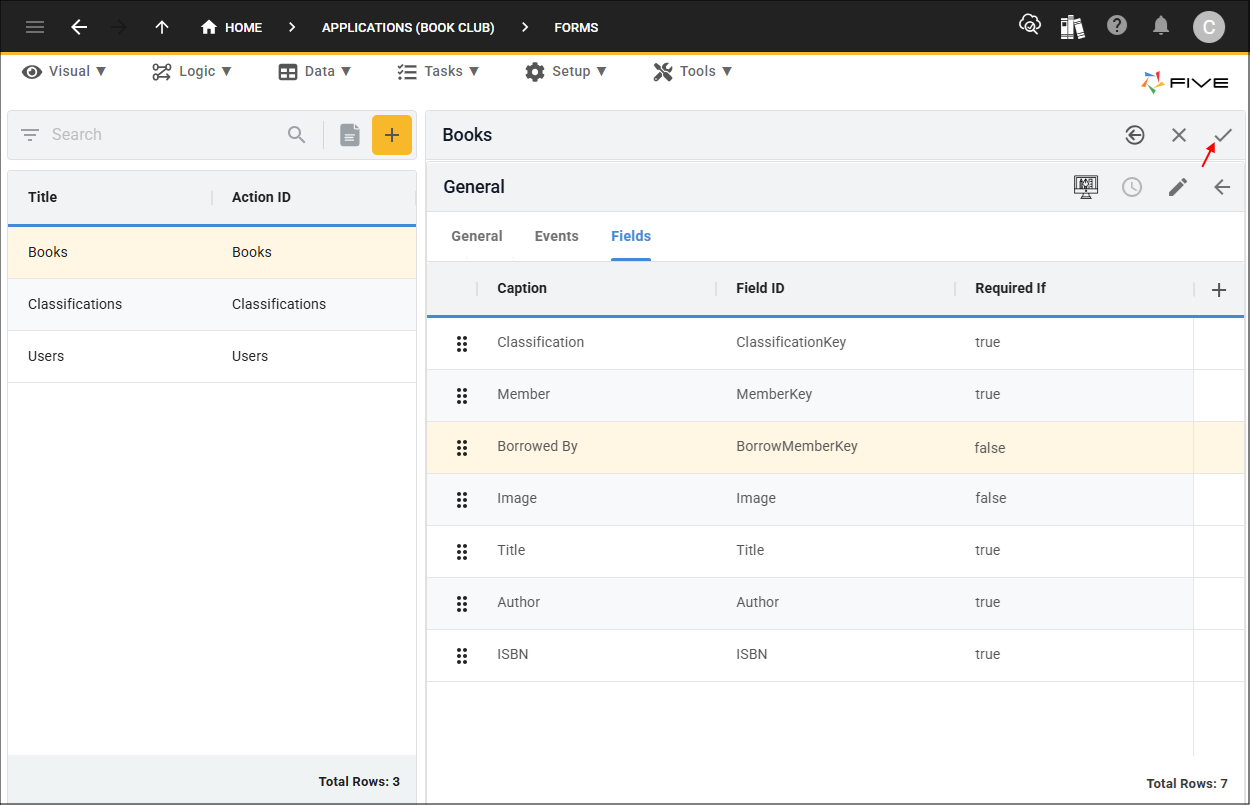The height and width of the screenshot is (805, 1250).
Task: Select the ISBN field caption
Action: click(x=513, y=654)
